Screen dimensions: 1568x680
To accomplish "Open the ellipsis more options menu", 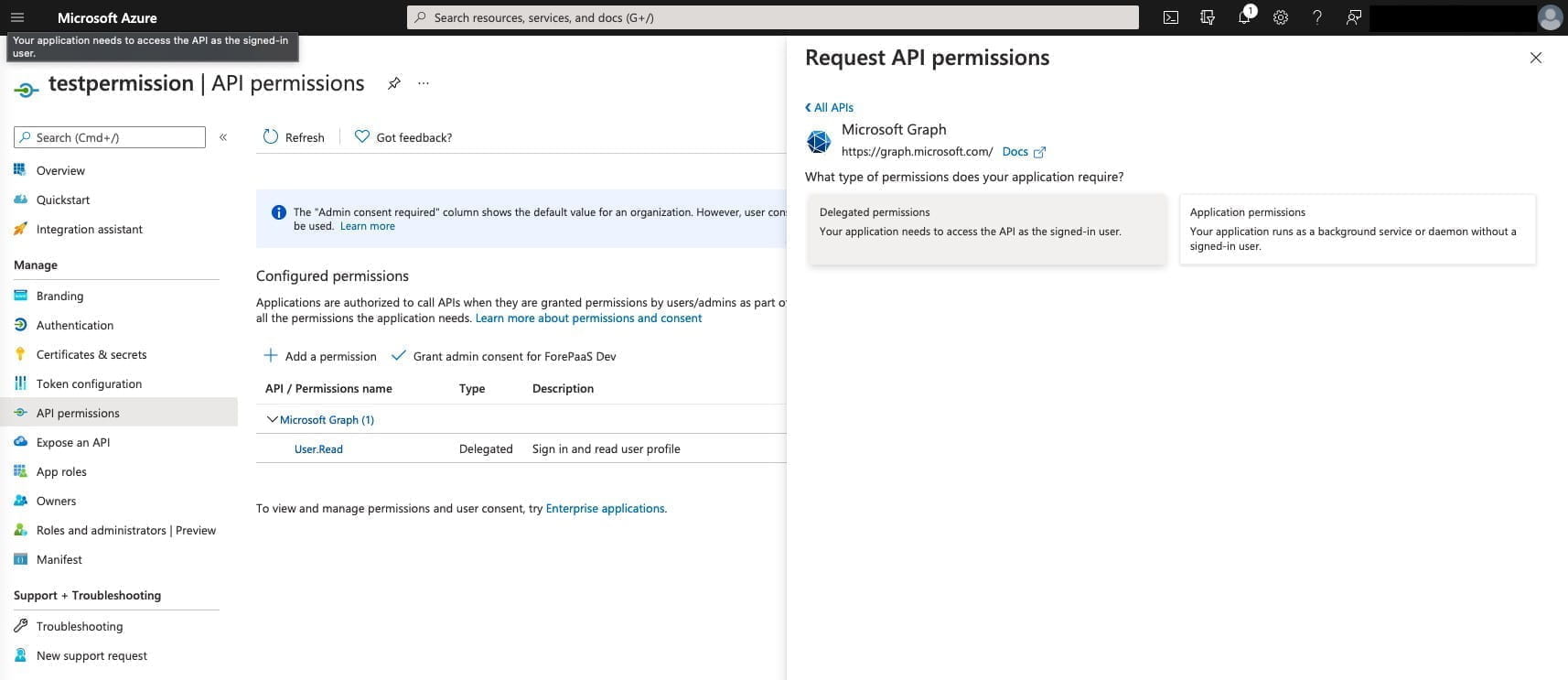I will (424, 83).
